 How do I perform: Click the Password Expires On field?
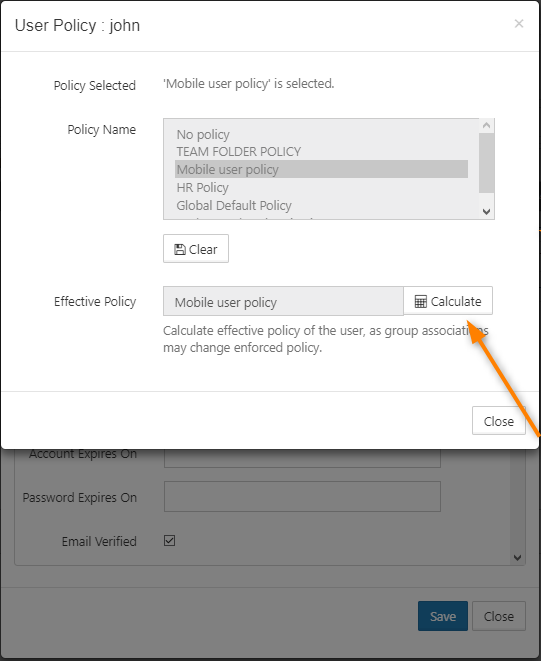302,497
